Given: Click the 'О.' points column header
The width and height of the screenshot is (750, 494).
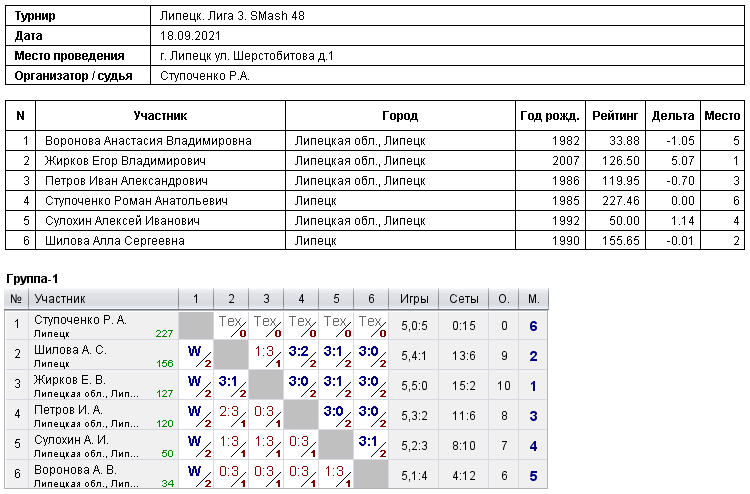Looking at the screenshot, I should pyautogui.click(x=504, y=299).
